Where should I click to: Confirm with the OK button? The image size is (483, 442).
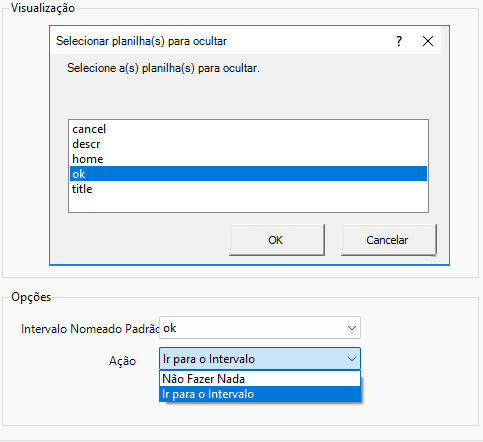point(277,240)
